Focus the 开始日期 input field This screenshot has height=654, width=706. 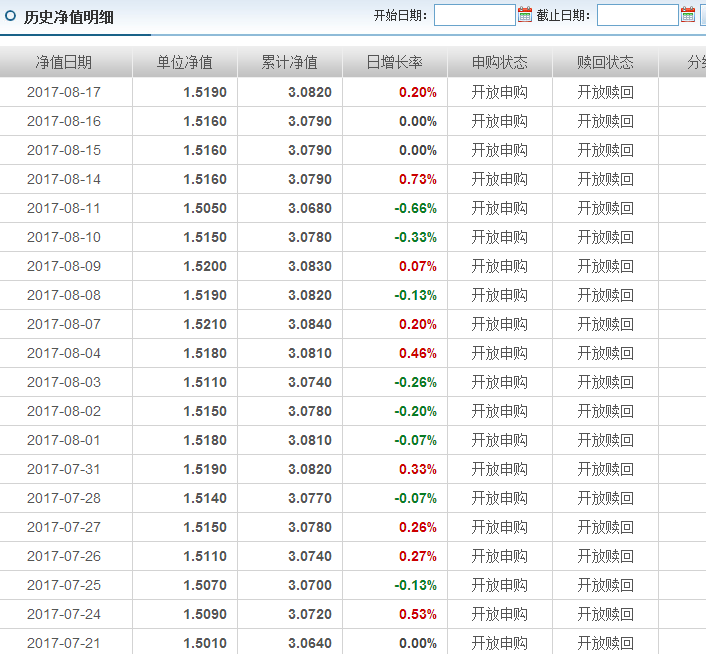click(475, 15)
